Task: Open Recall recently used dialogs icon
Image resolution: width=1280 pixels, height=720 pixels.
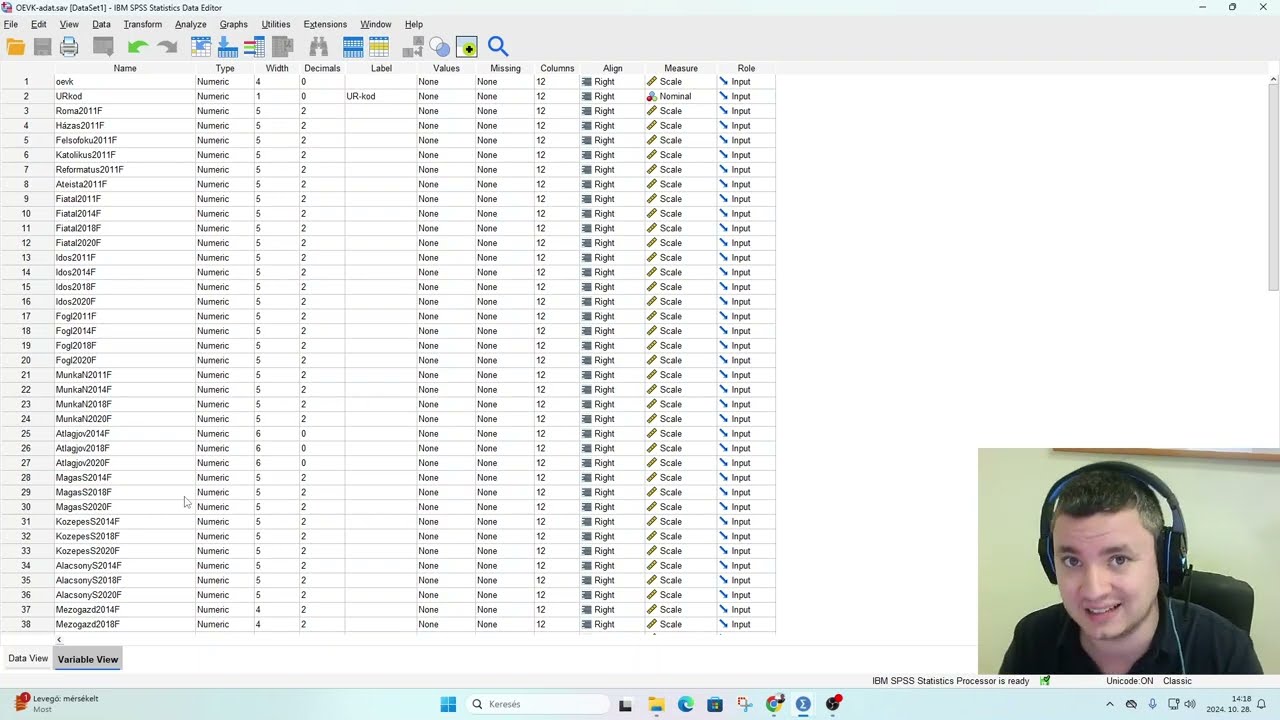Action: click(x=103, y=46)
